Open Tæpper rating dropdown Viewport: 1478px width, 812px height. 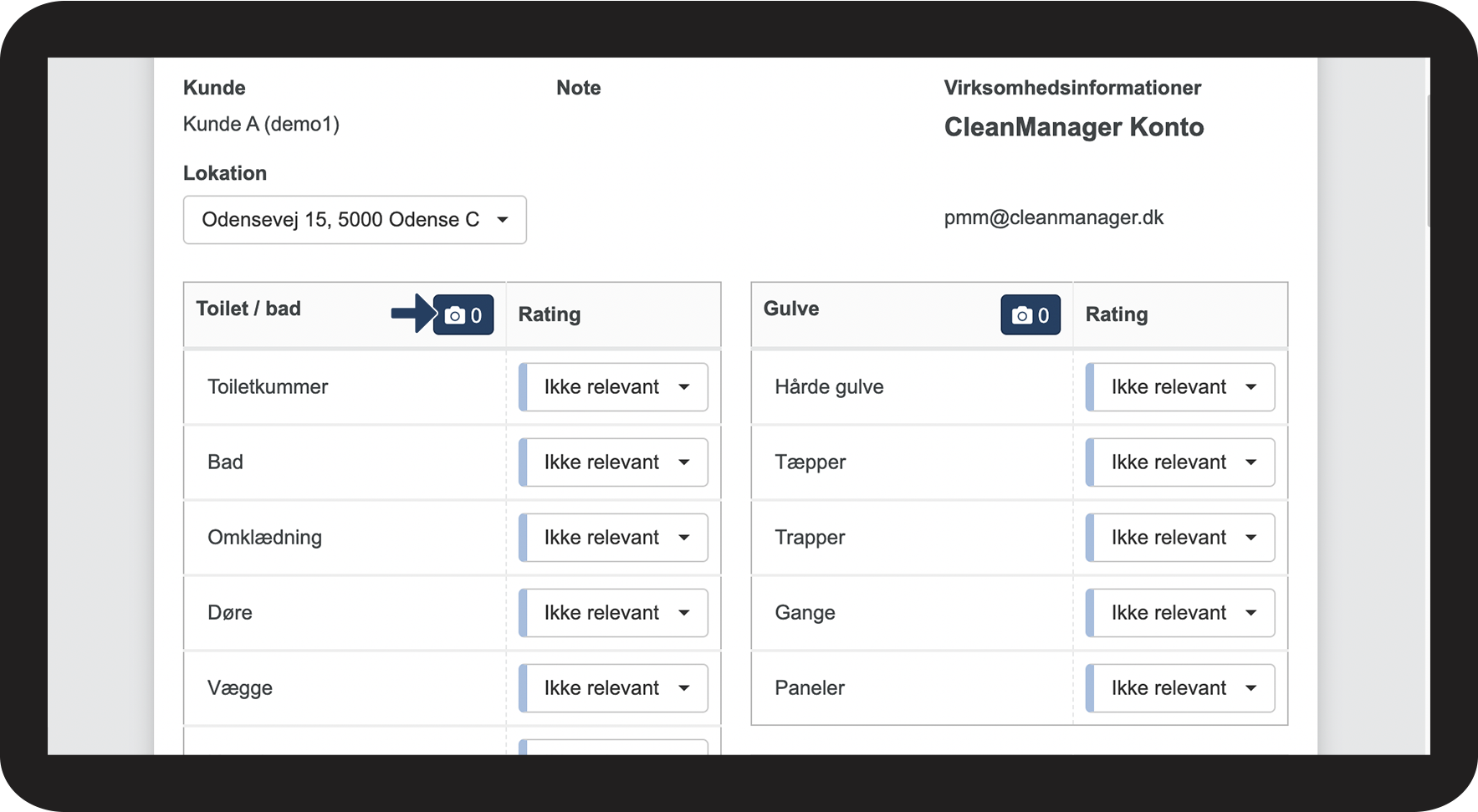coord(1180,462)
